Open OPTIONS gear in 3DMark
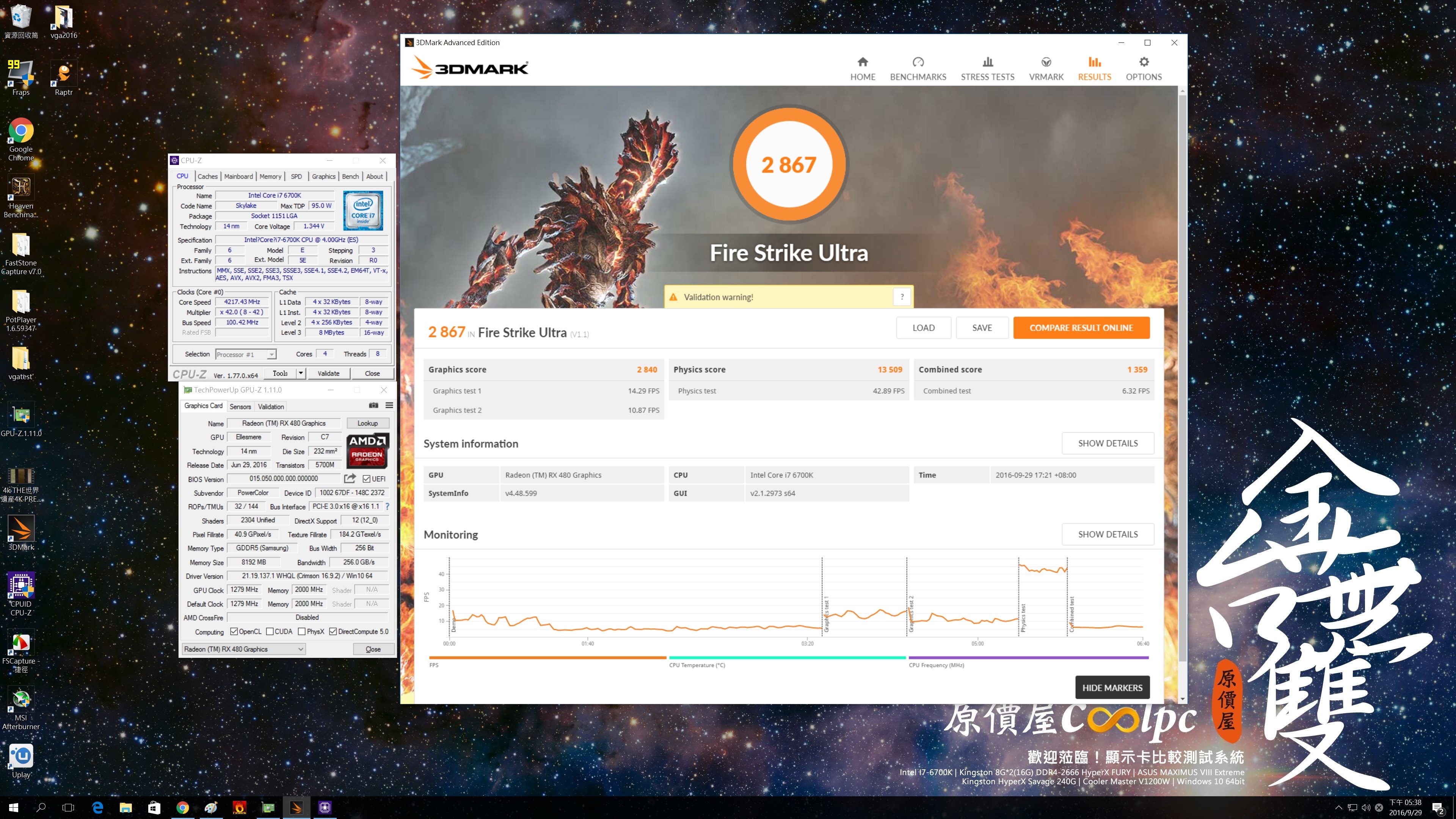This screenshot has height=819, width=1456. pos(1144,61)
